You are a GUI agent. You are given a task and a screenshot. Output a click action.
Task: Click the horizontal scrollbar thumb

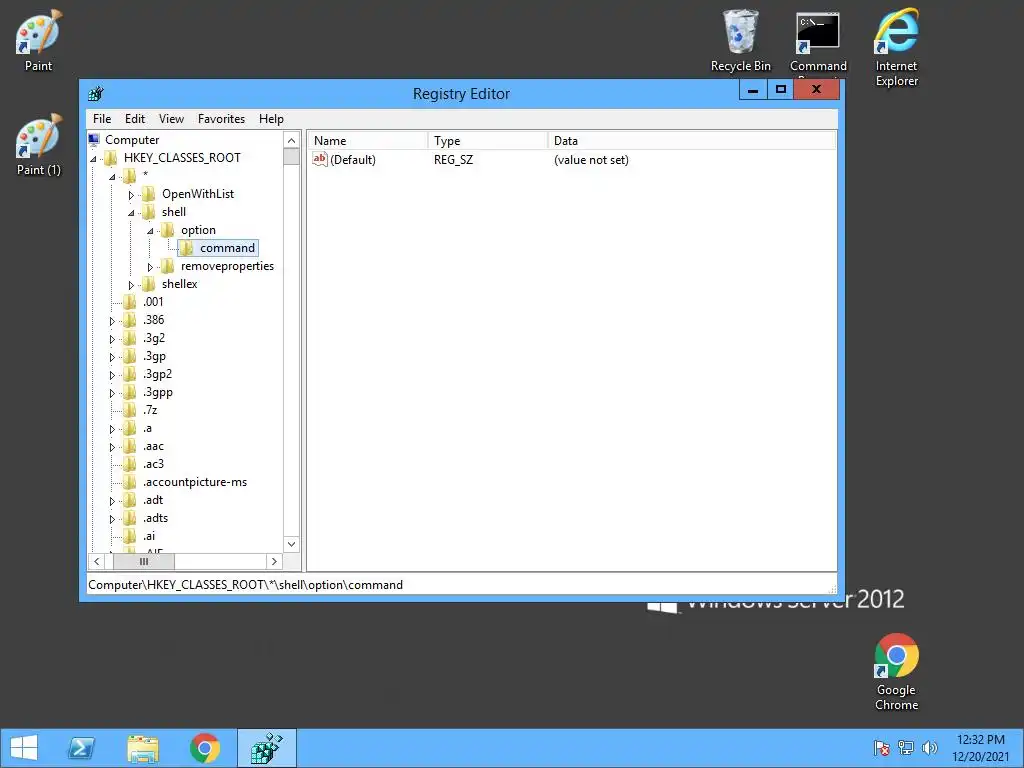(144, 561)
